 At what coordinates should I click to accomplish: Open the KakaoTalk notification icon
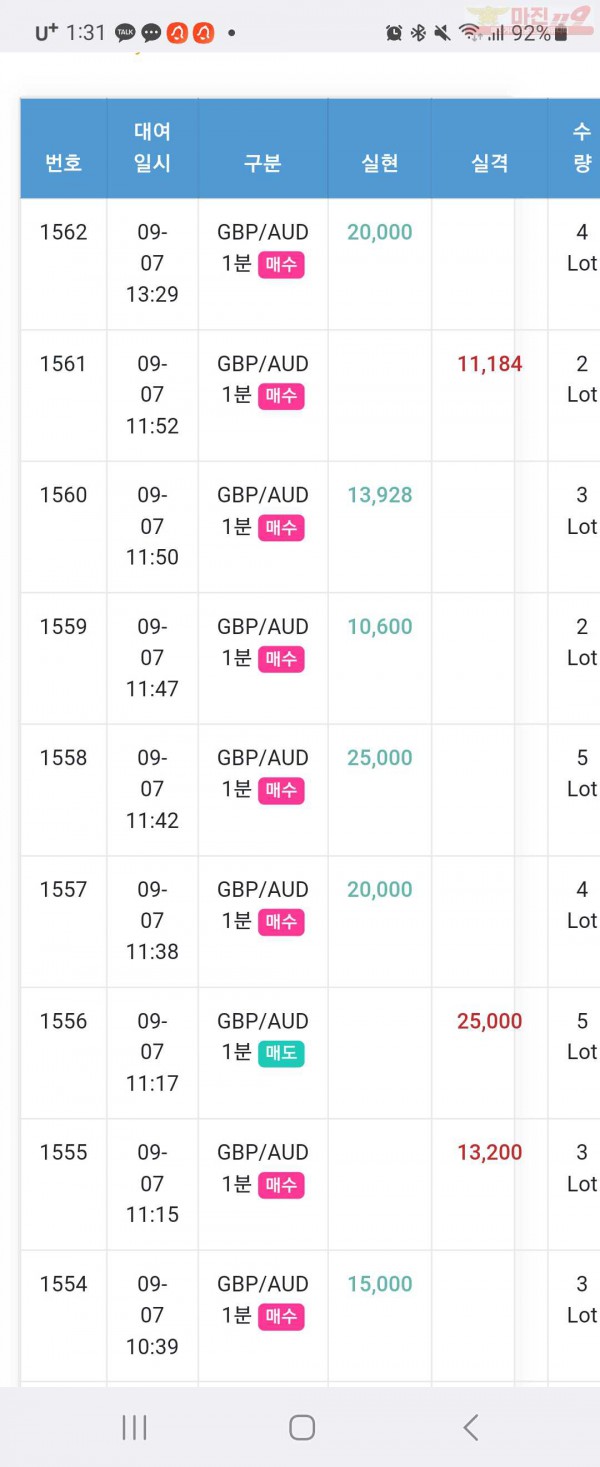pyautogui.click(x=125, y=33)
